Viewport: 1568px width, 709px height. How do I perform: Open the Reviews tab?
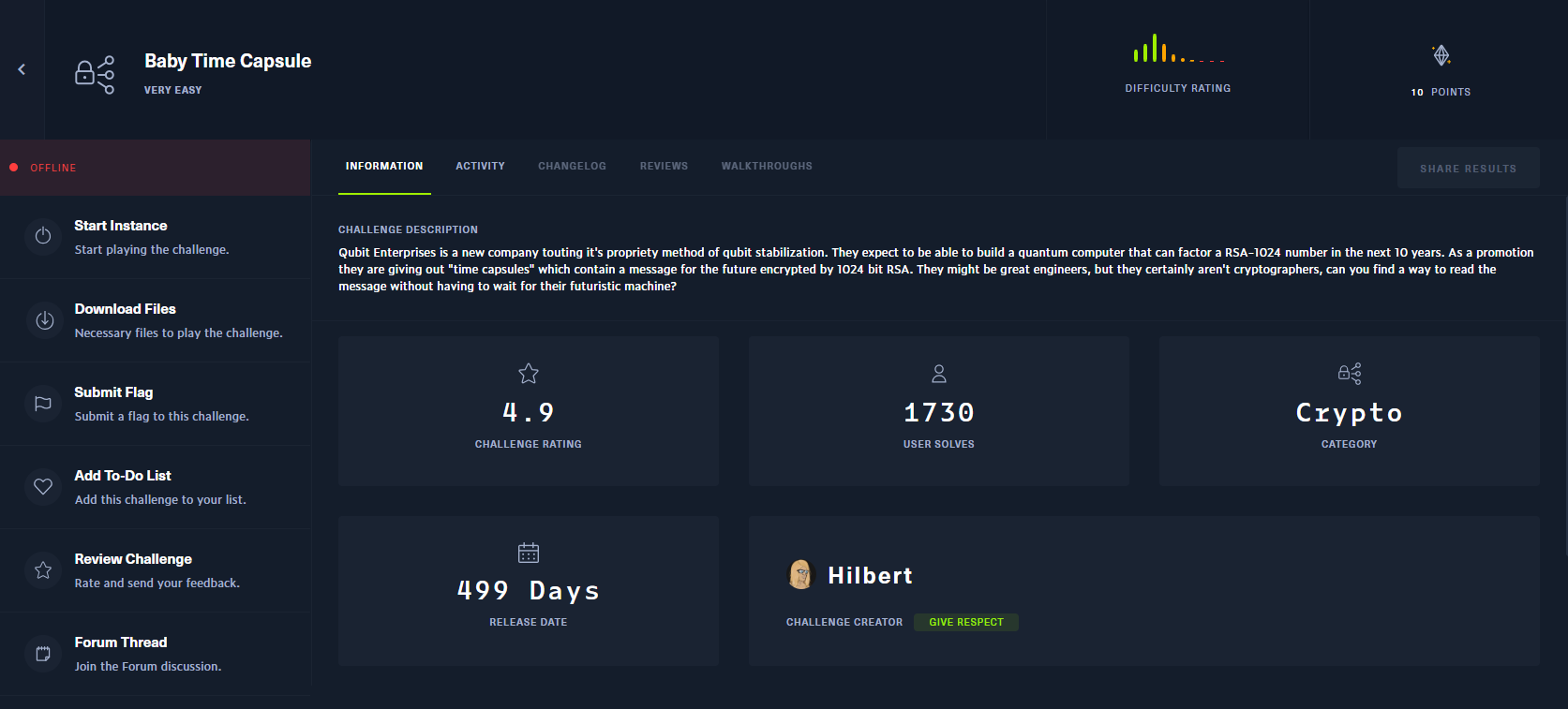point(664,167)
